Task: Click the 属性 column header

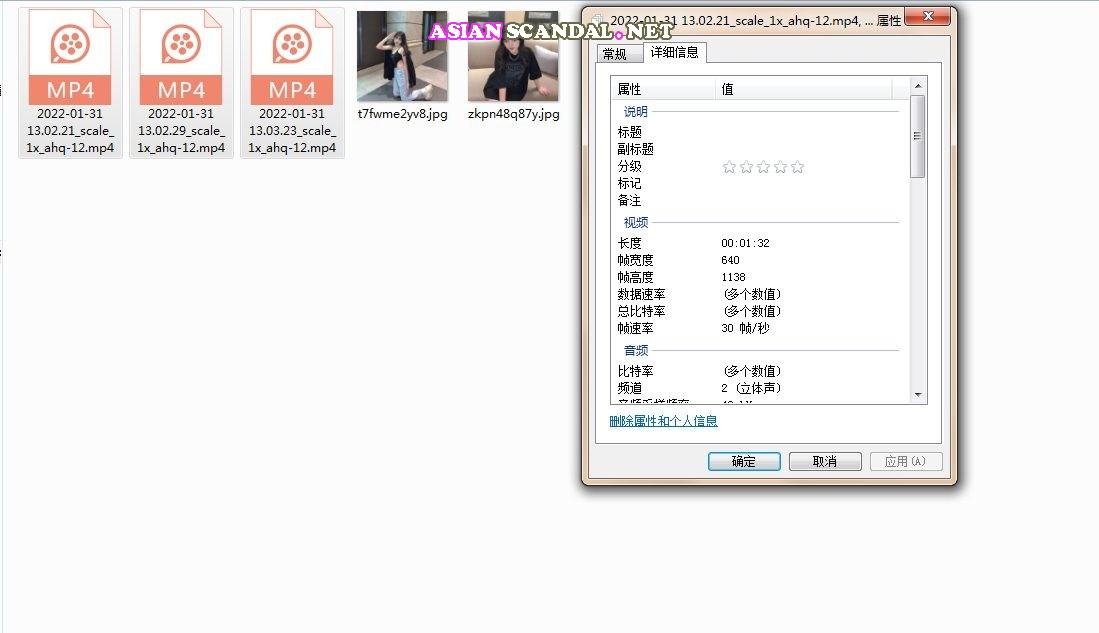Action: pyautogui.click(x=663, y=89)
